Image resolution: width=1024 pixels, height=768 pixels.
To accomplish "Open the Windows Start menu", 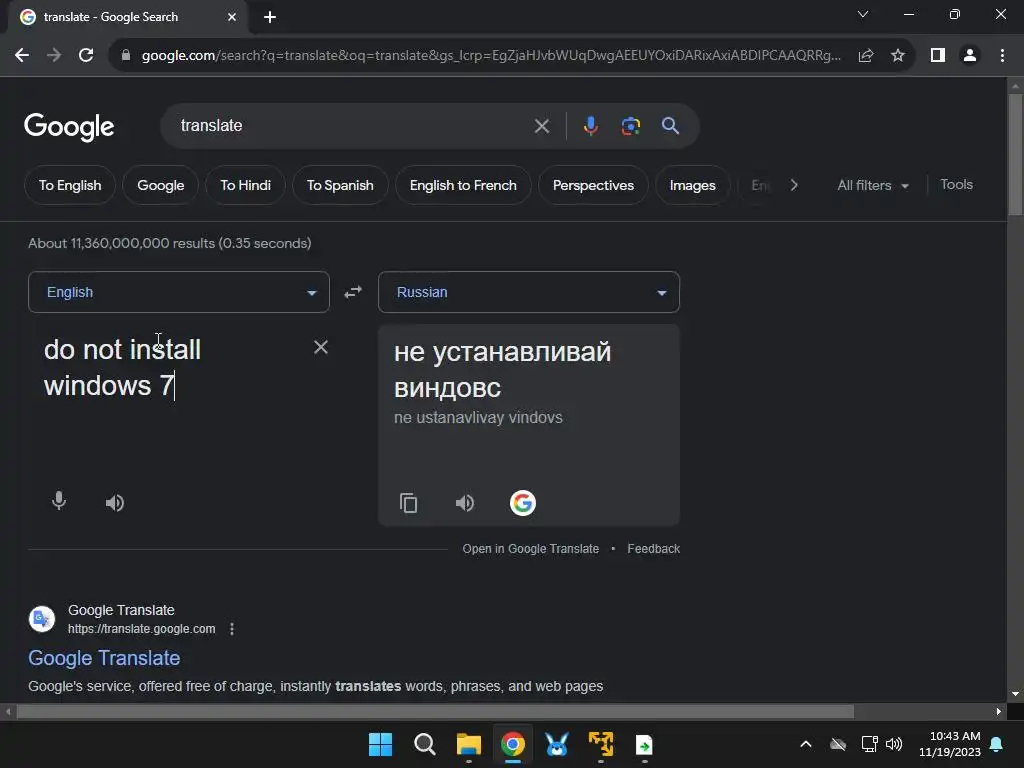I will tap(380, 744).
